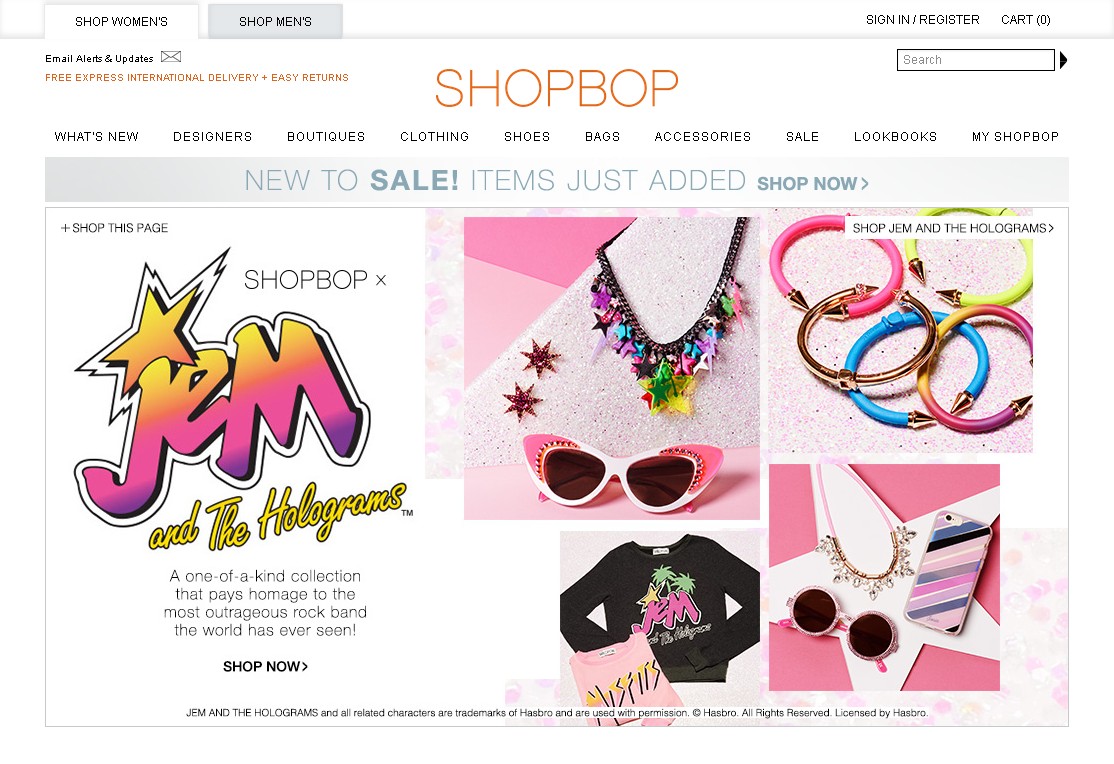Select the Shop Women's tab
Image resolution: width=1114 pixels, height=764 pixels.
121,21
